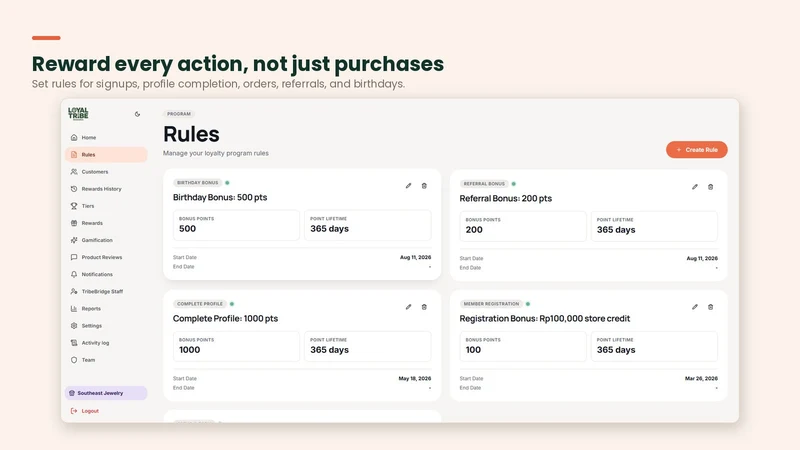
Task: Click the TribeBridge Staff person icon
Action: pyautogui.click(x=74, y=291)
